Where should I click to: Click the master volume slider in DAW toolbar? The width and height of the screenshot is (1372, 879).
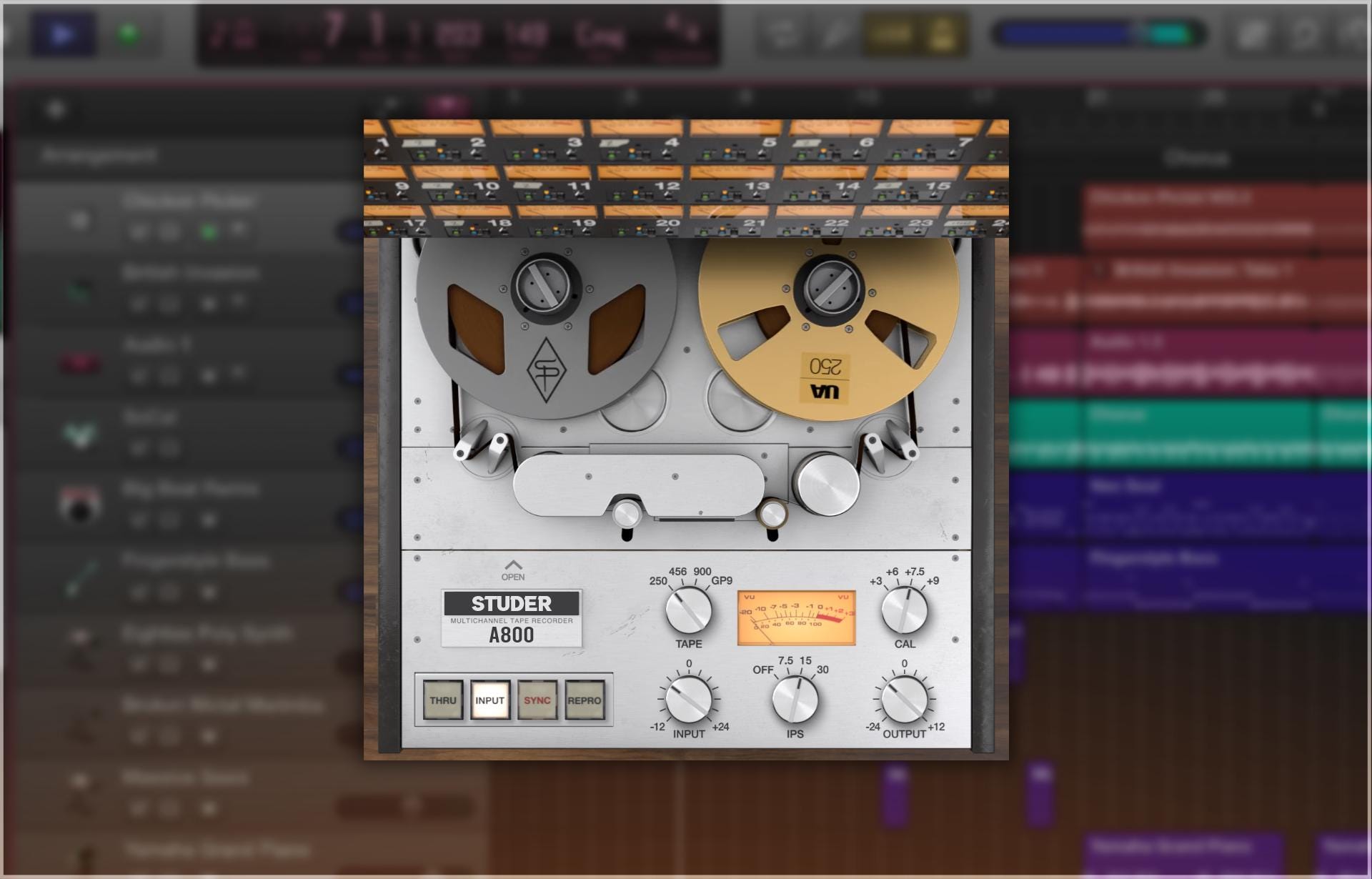tap(1098, 34)
